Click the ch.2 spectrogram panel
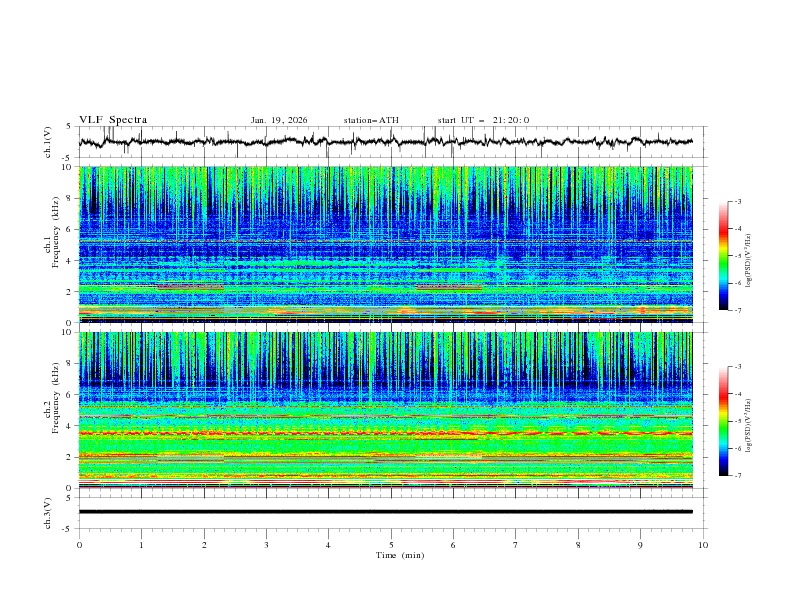792x612 pixels. click(386, 410)
